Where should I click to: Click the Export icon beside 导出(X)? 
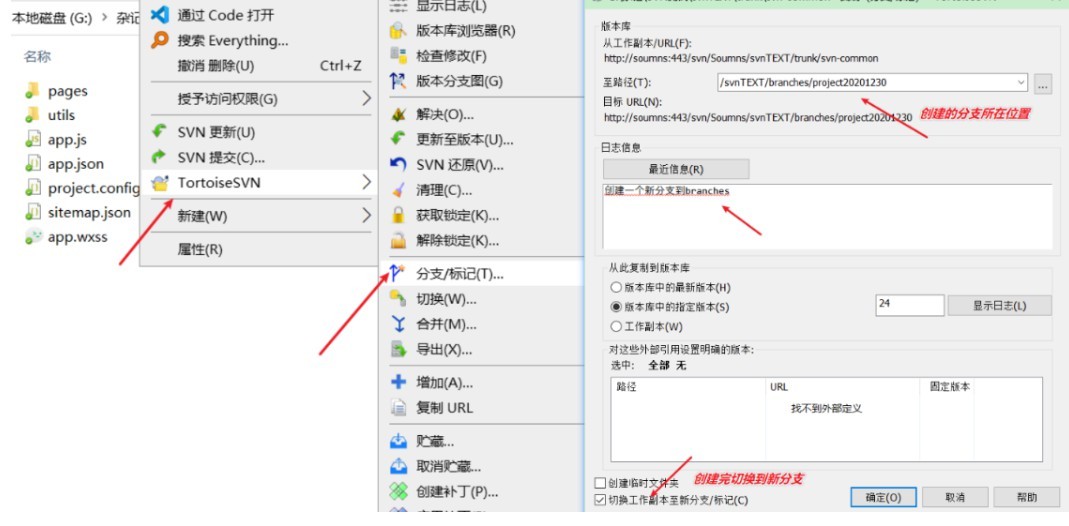[x=397, y=350]
